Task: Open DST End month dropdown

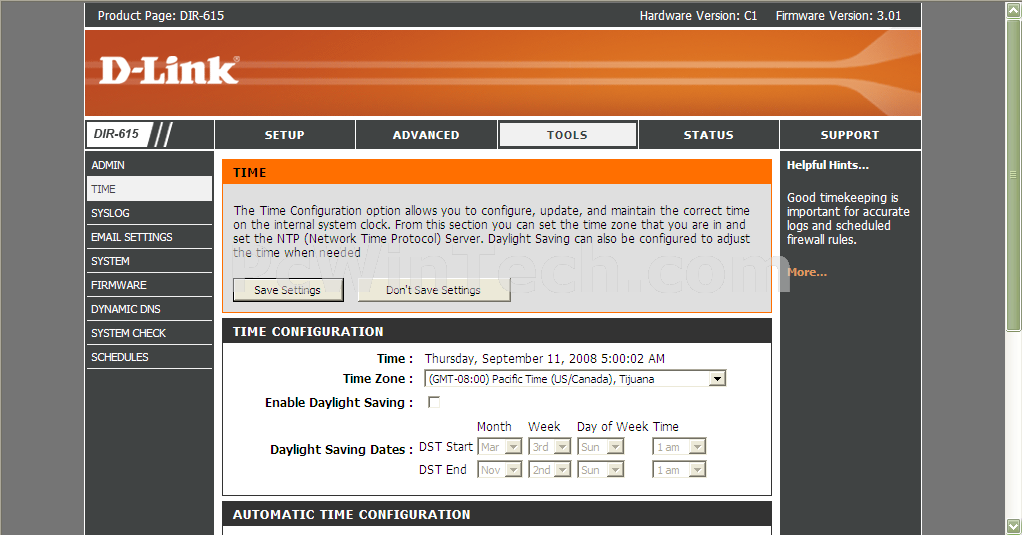Action: [x=500, y=470]
